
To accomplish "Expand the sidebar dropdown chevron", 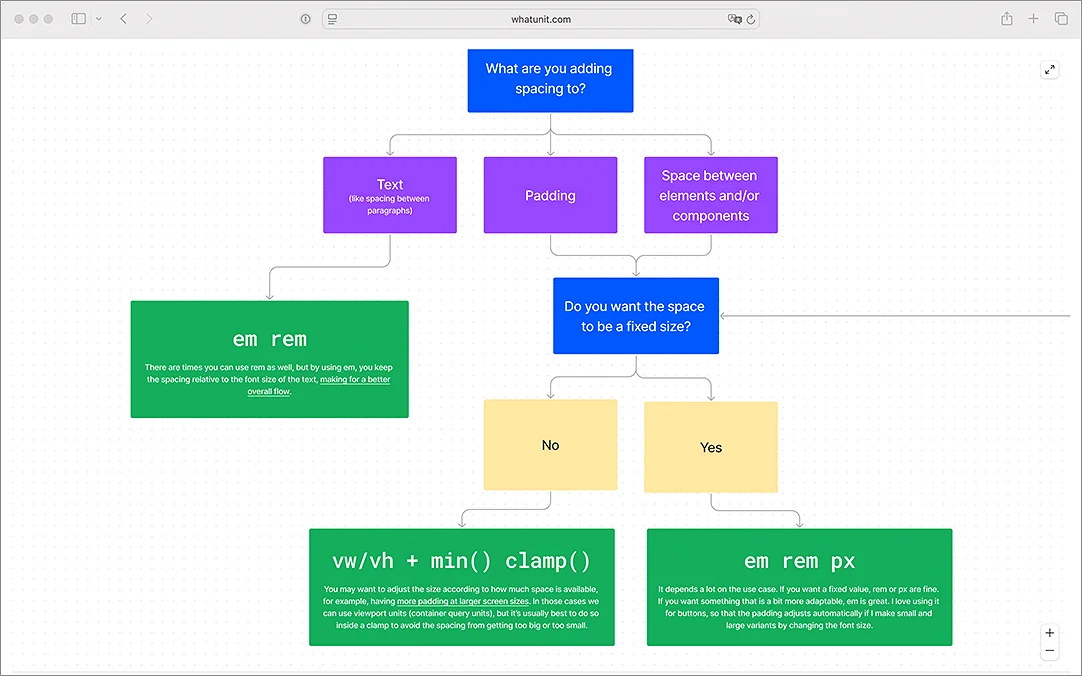I will coord(99,19).
